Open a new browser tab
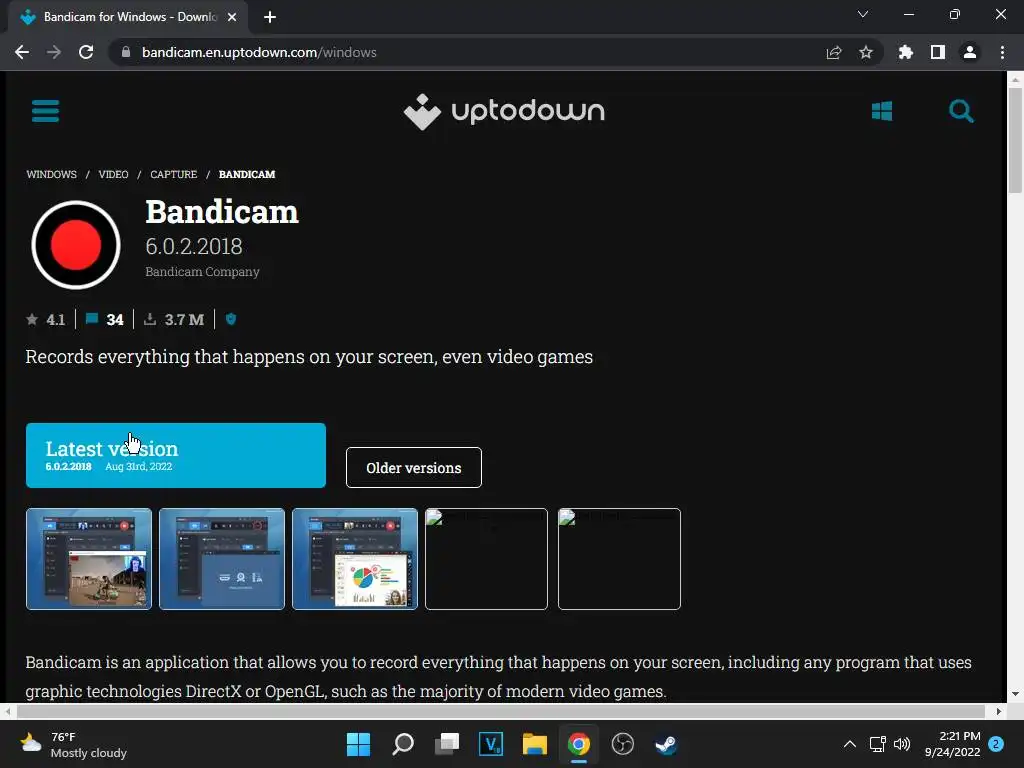 (270, 17)
